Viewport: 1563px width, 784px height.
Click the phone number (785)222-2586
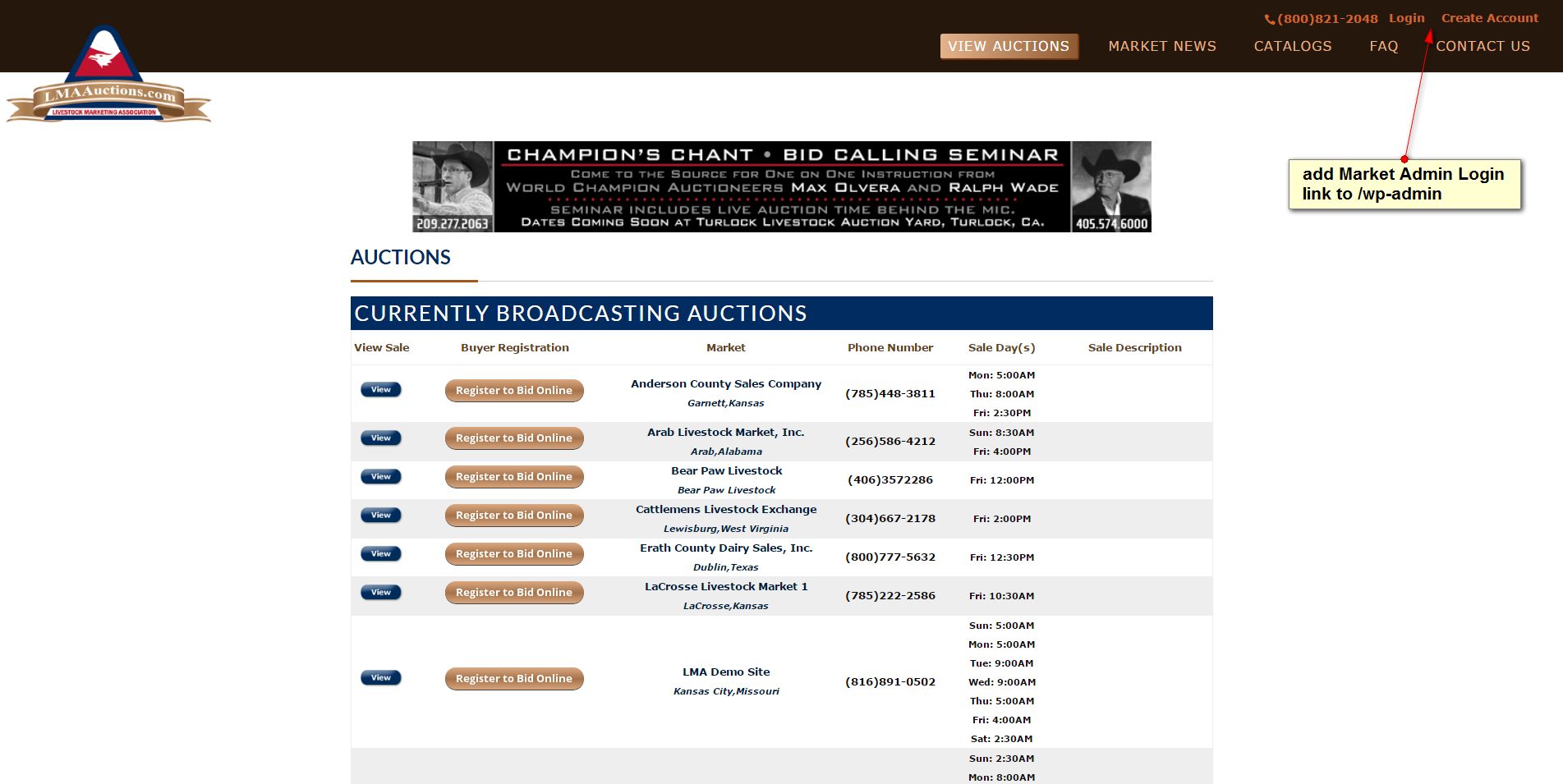[x=890, y=595]
